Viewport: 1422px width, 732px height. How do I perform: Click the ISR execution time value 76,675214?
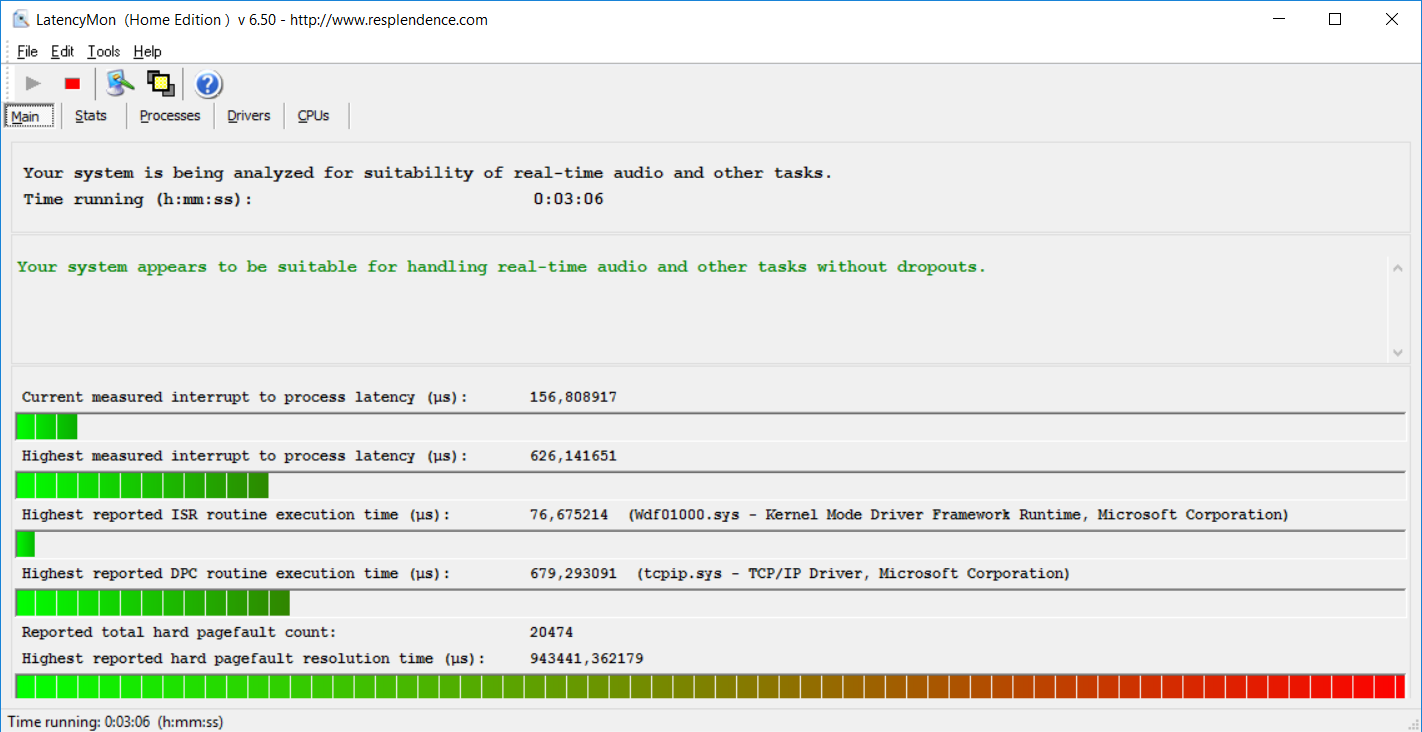point(569,515)
